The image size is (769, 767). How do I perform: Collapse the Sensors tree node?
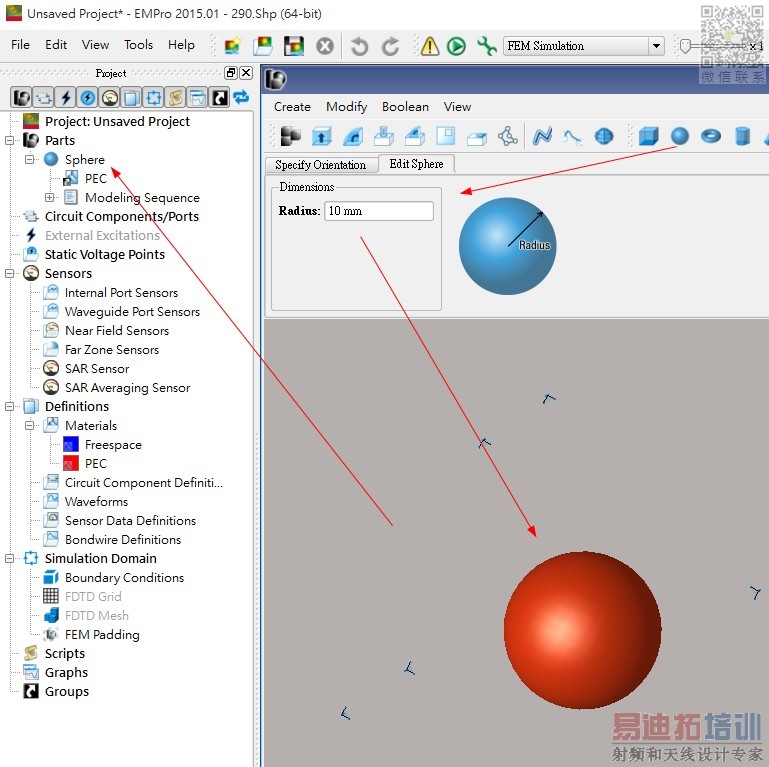coord(9,274)
